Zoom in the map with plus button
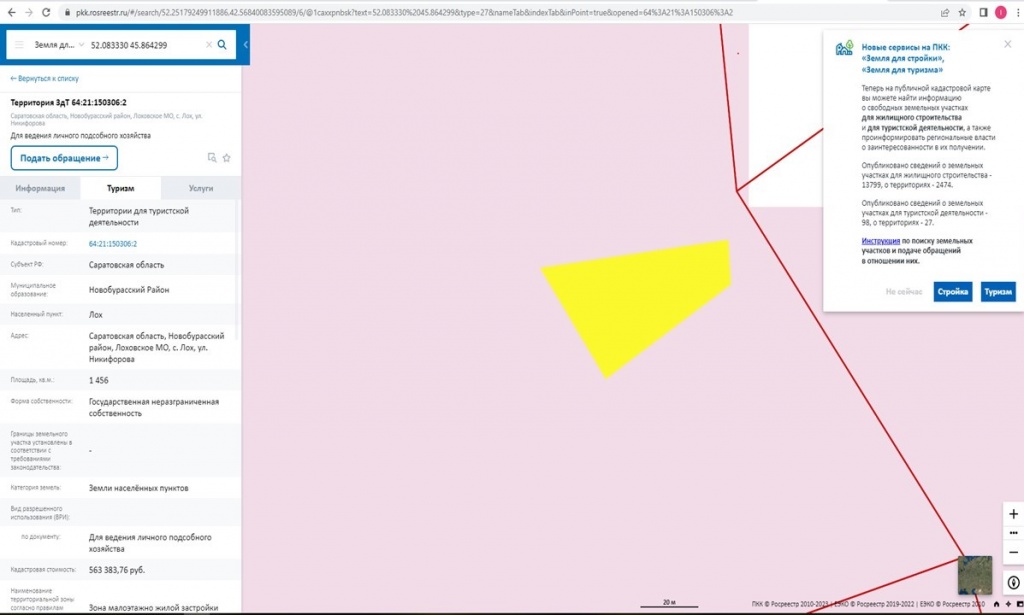Viewport: 1024px width, 615px height. coord(1013,514)
